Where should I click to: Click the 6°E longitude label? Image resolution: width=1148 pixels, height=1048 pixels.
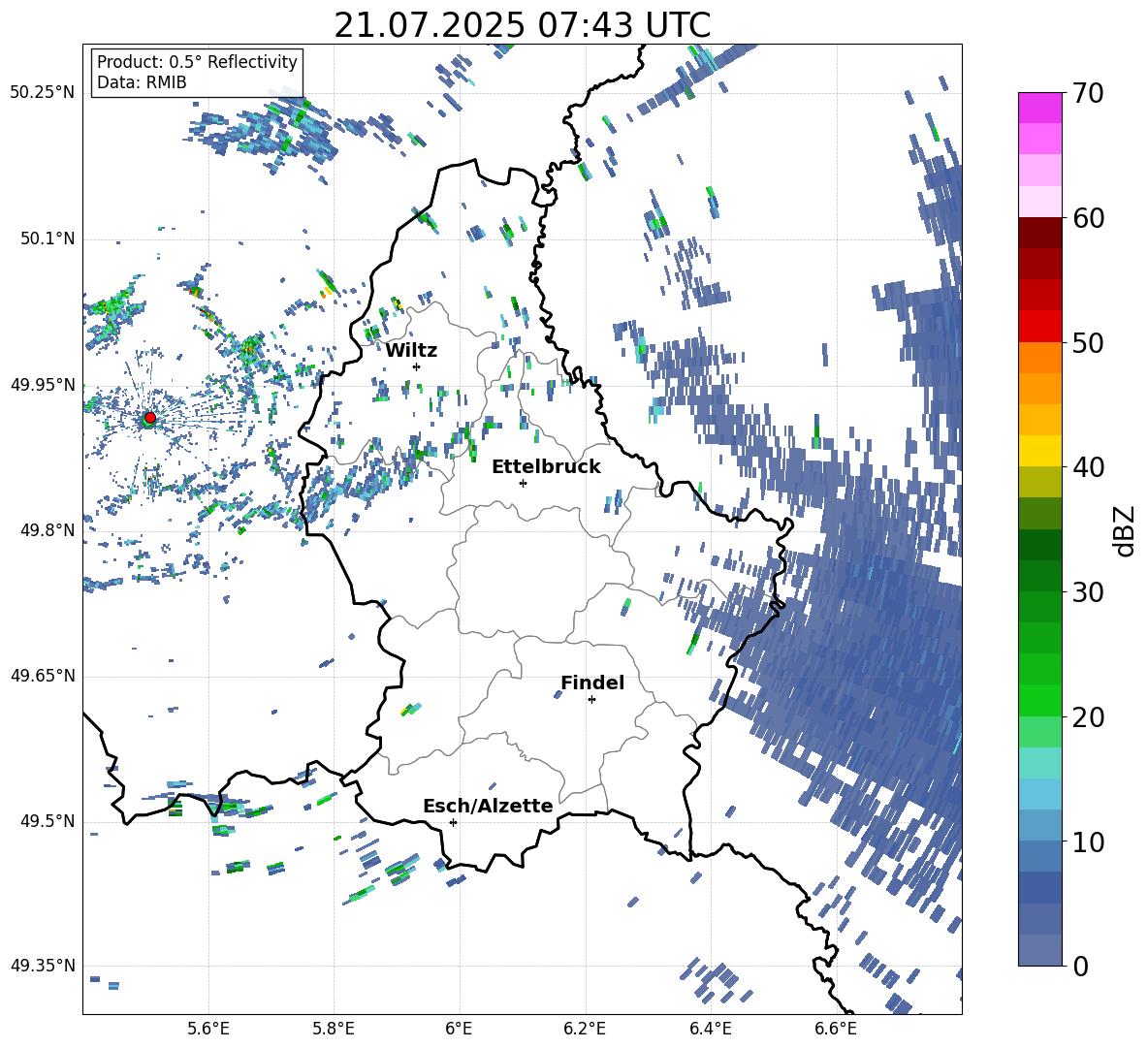click(459, 1029)
